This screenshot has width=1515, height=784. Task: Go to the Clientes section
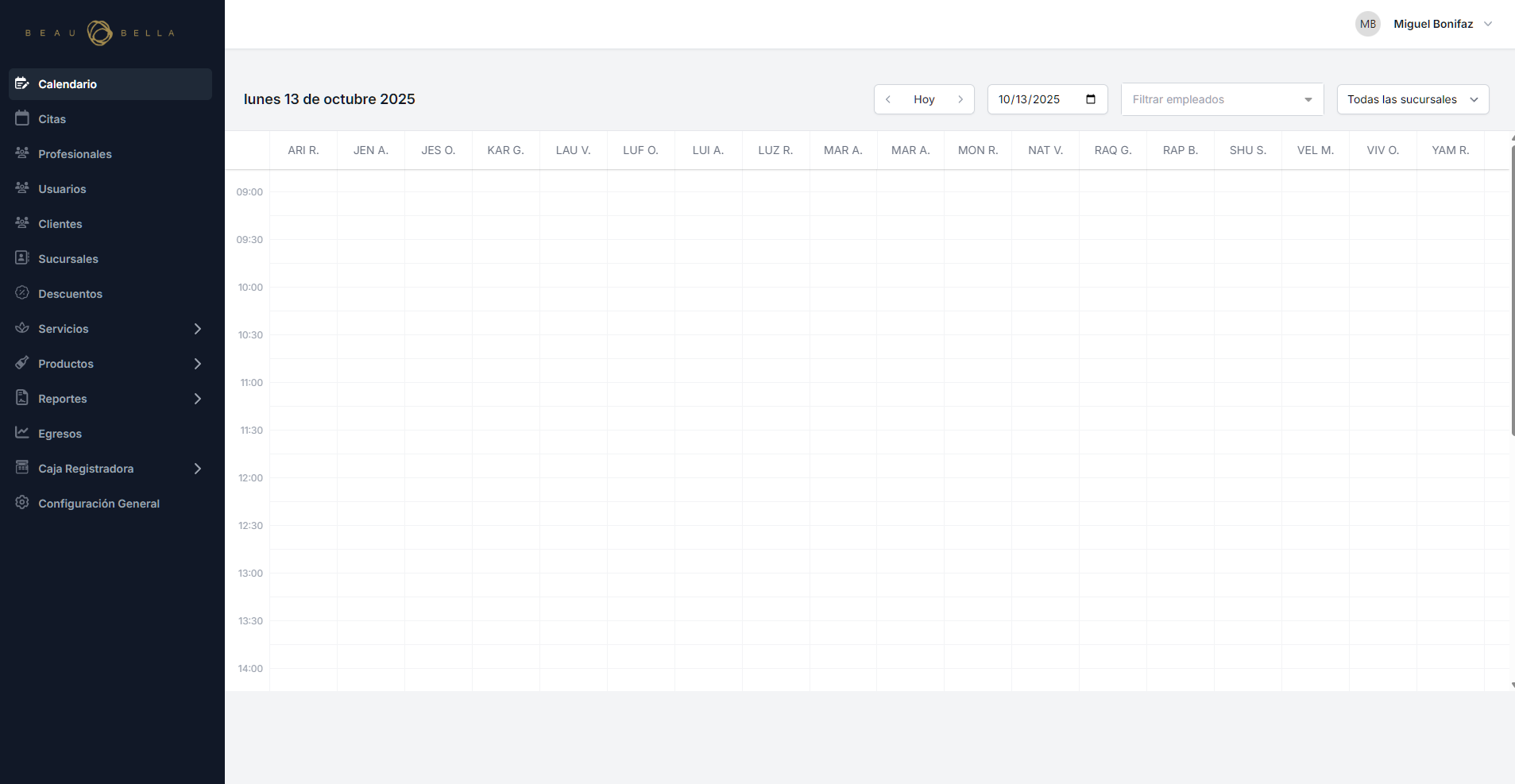point(60,224)
